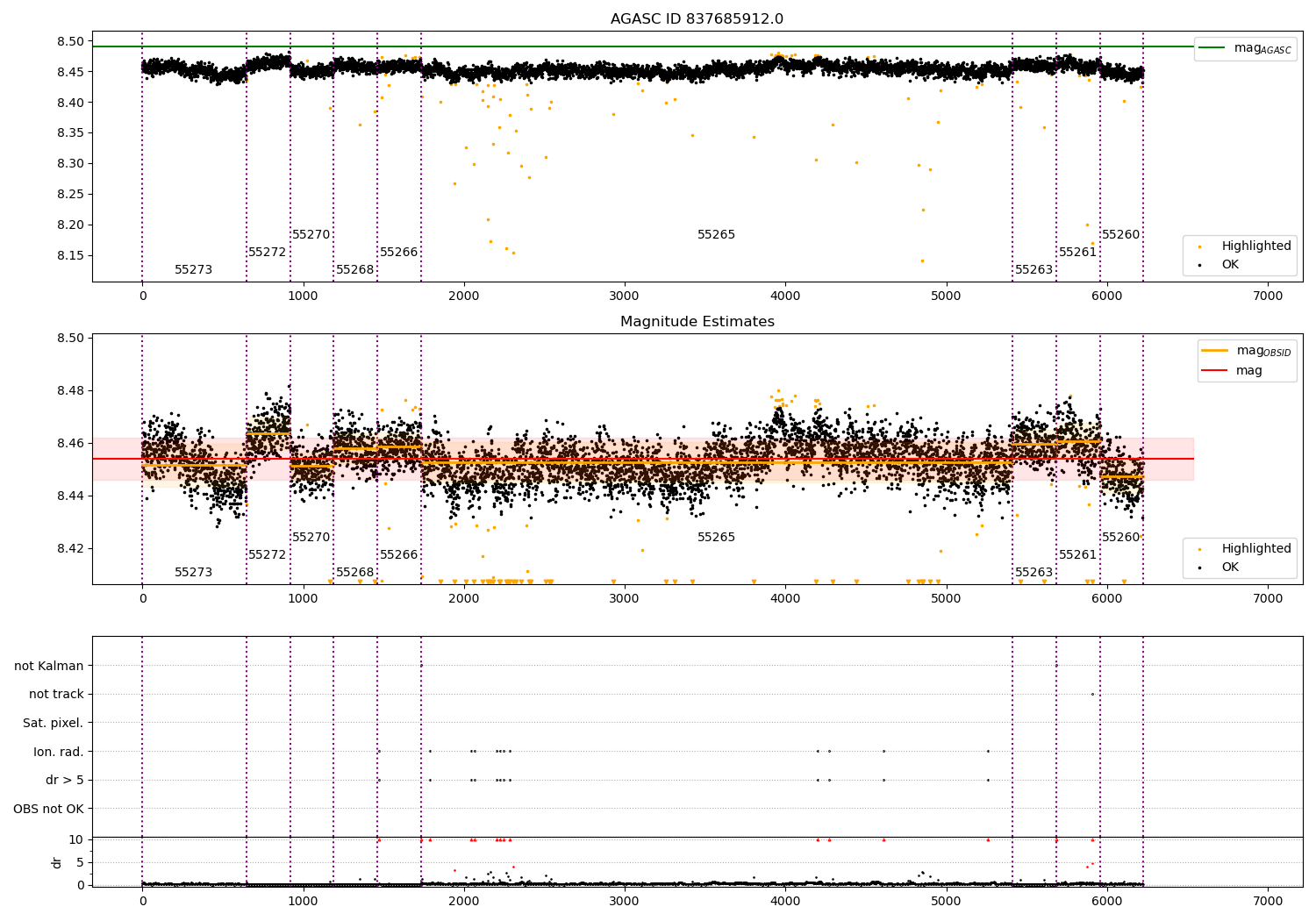The height and width of the screenshot is (921, 1316).
Task: Click obsid label 55272 in the AGASC ID plot
Action: pyautogui.click(x=267, y=253)
